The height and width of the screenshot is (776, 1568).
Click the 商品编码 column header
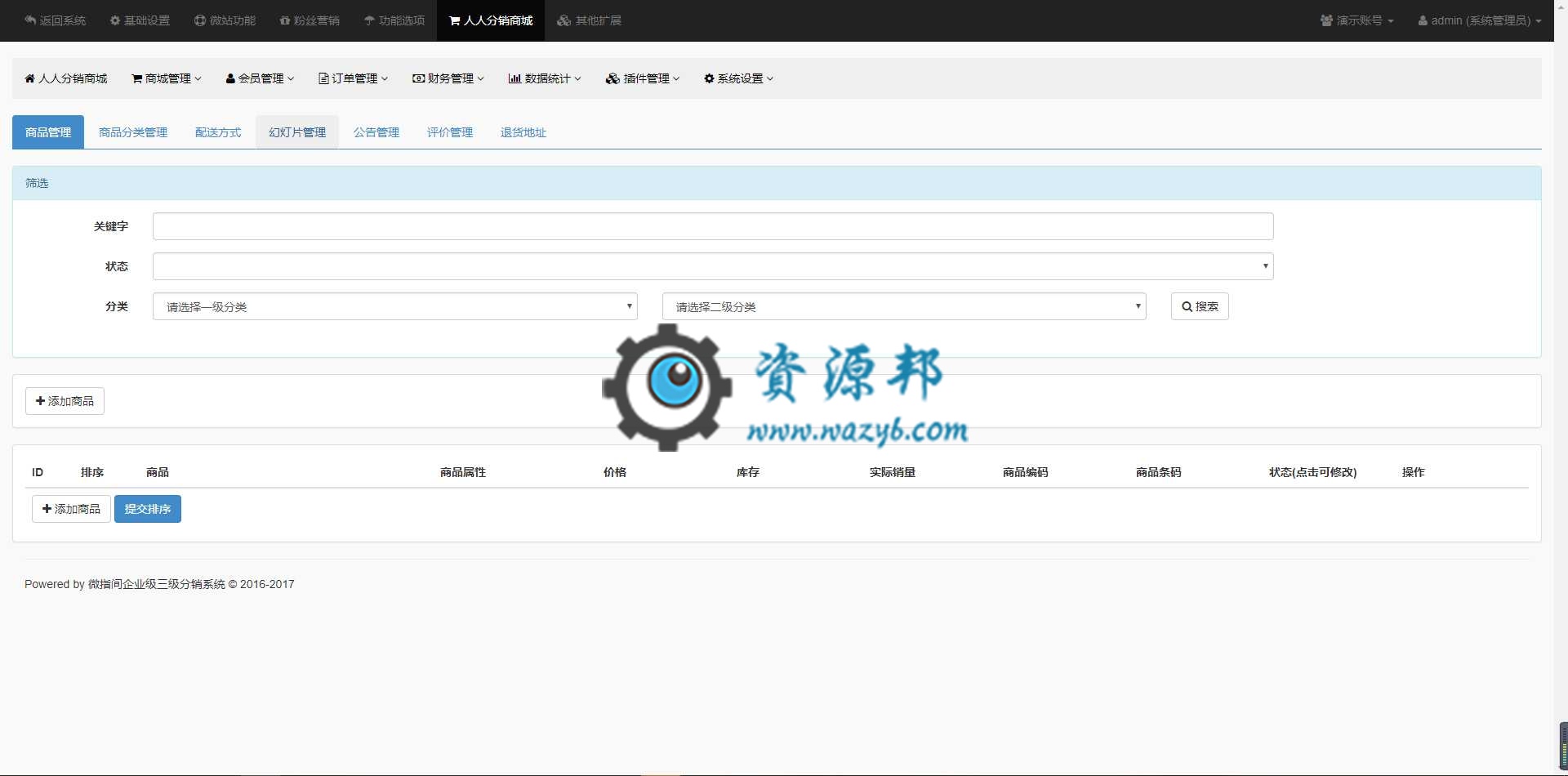click(1026, 472)
